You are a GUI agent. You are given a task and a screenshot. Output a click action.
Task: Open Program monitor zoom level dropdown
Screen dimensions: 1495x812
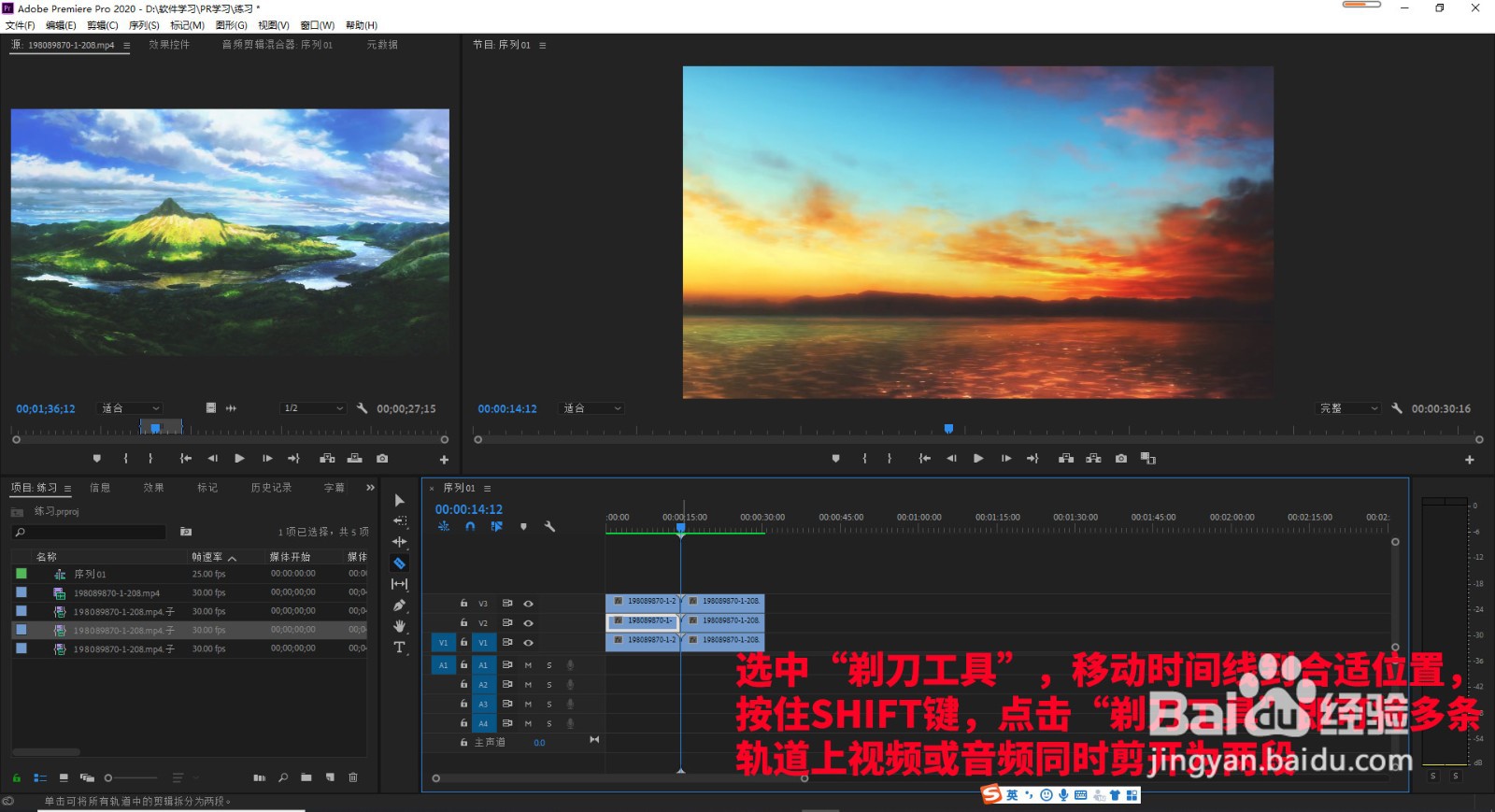(591, 408)
